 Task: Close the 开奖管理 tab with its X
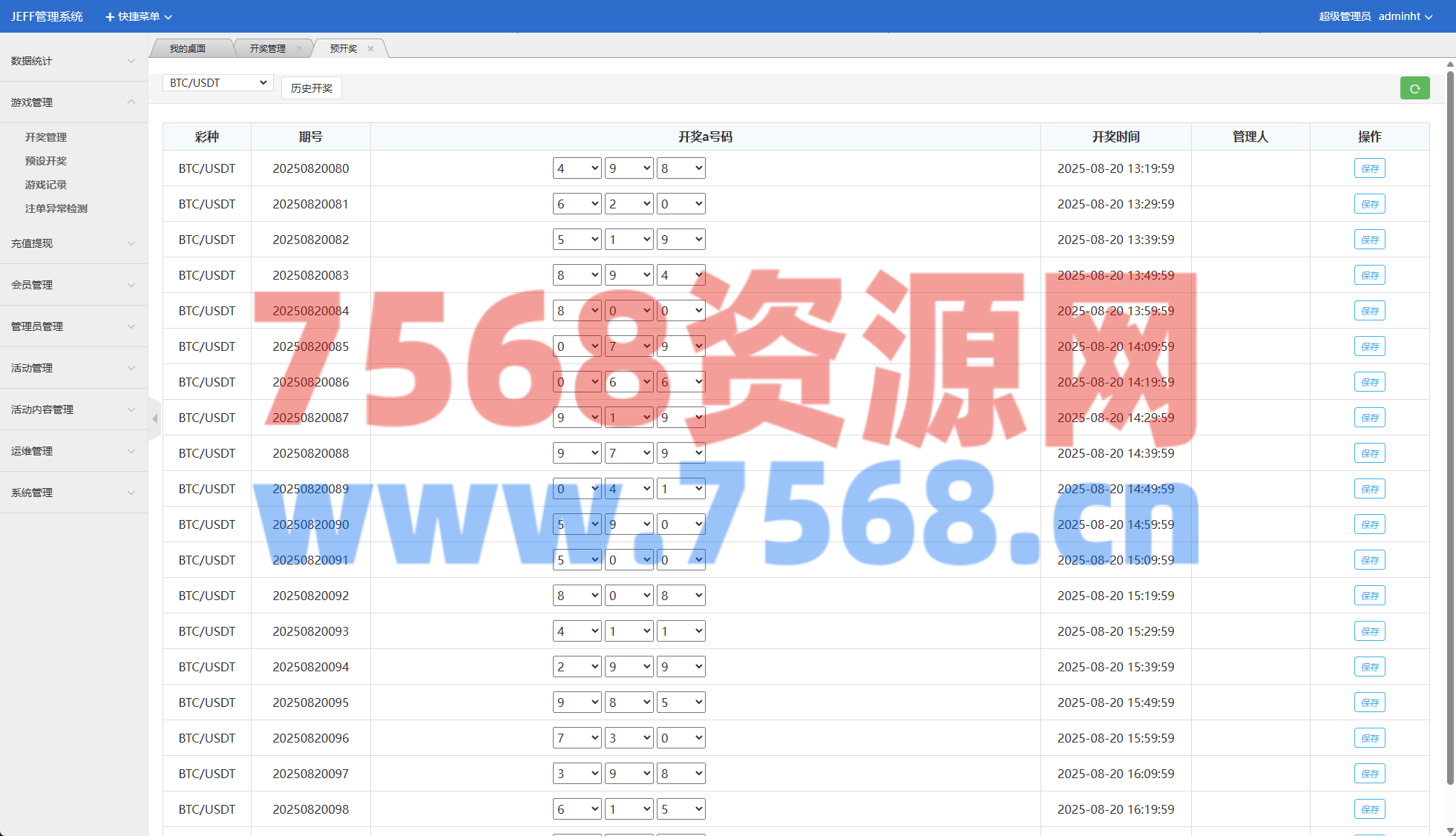(299, 49)
